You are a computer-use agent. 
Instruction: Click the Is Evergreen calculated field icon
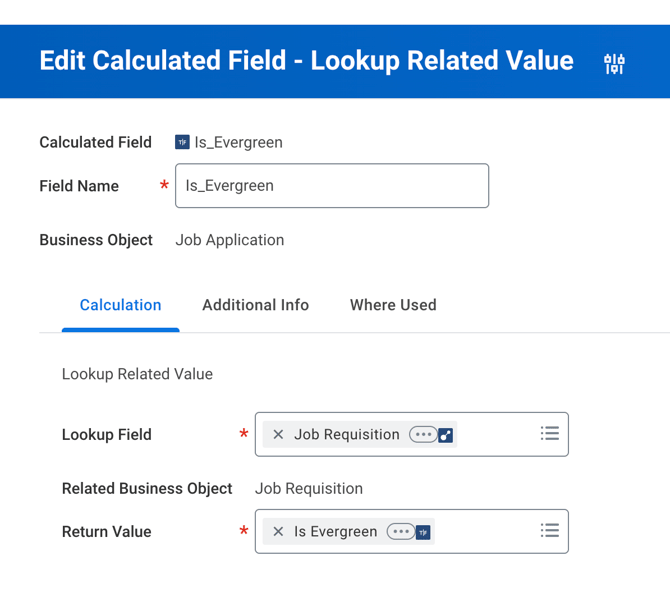(x=423, y=532)
